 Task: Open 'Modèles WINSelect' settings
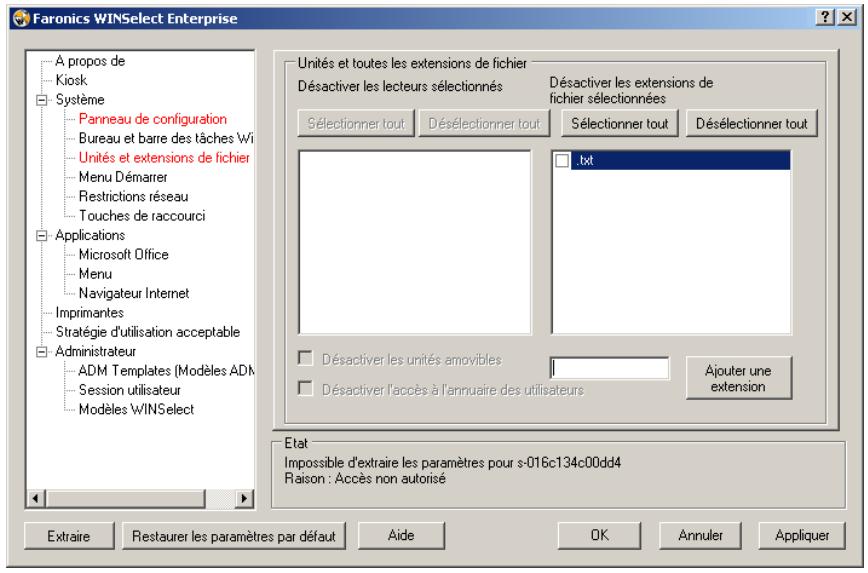[x=136, y=410]
